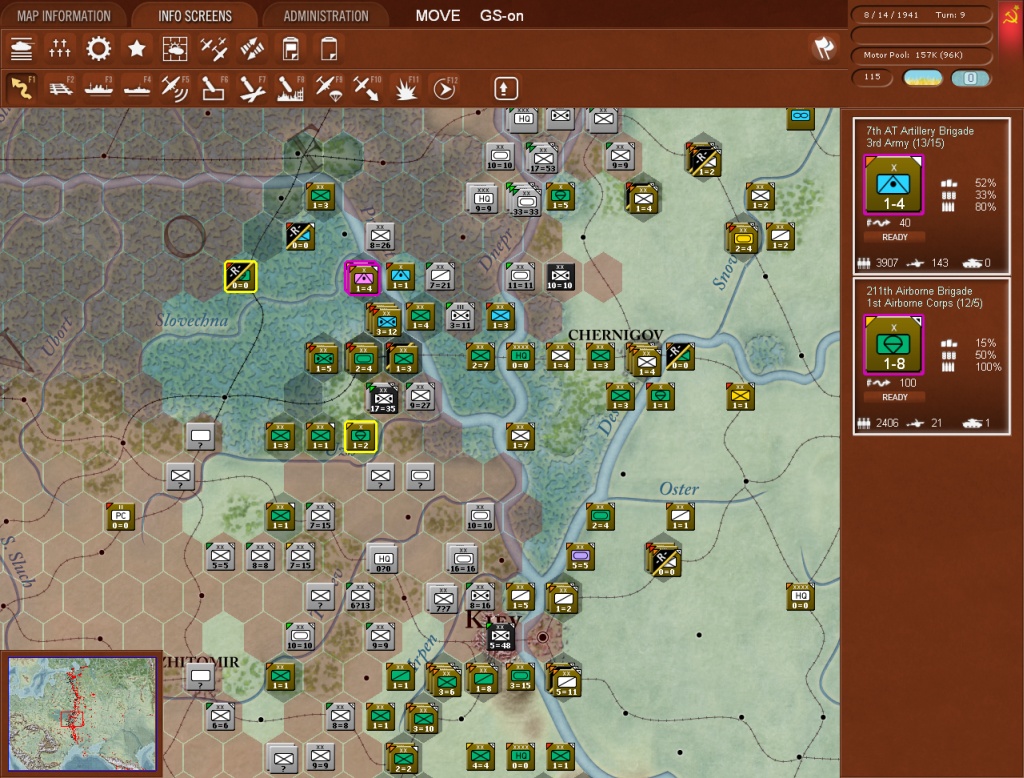Viewport: 1024px width, 778px height.
Task: Select Amphibious transport mode (F4)
Action: (x=137, y=88)
